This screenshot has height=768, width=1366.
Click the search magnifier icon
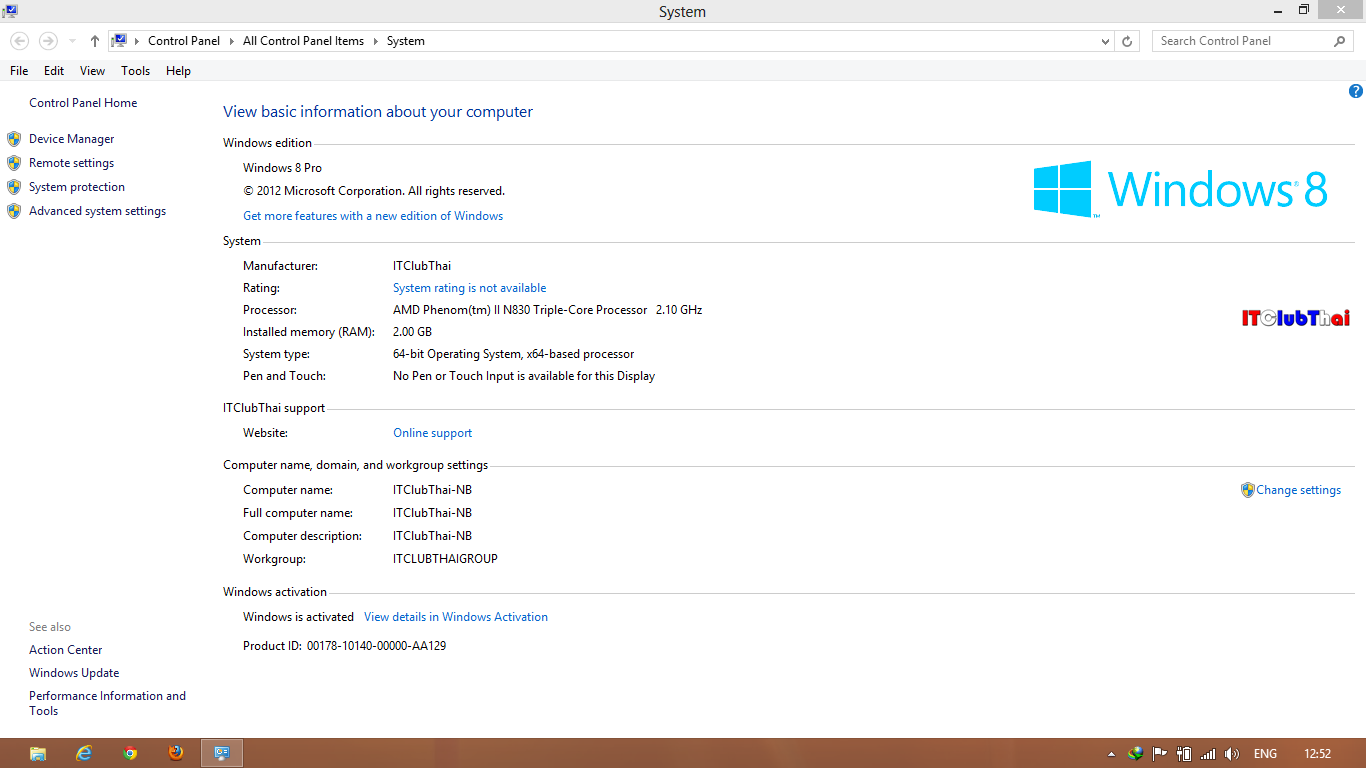click(1340, 41)
